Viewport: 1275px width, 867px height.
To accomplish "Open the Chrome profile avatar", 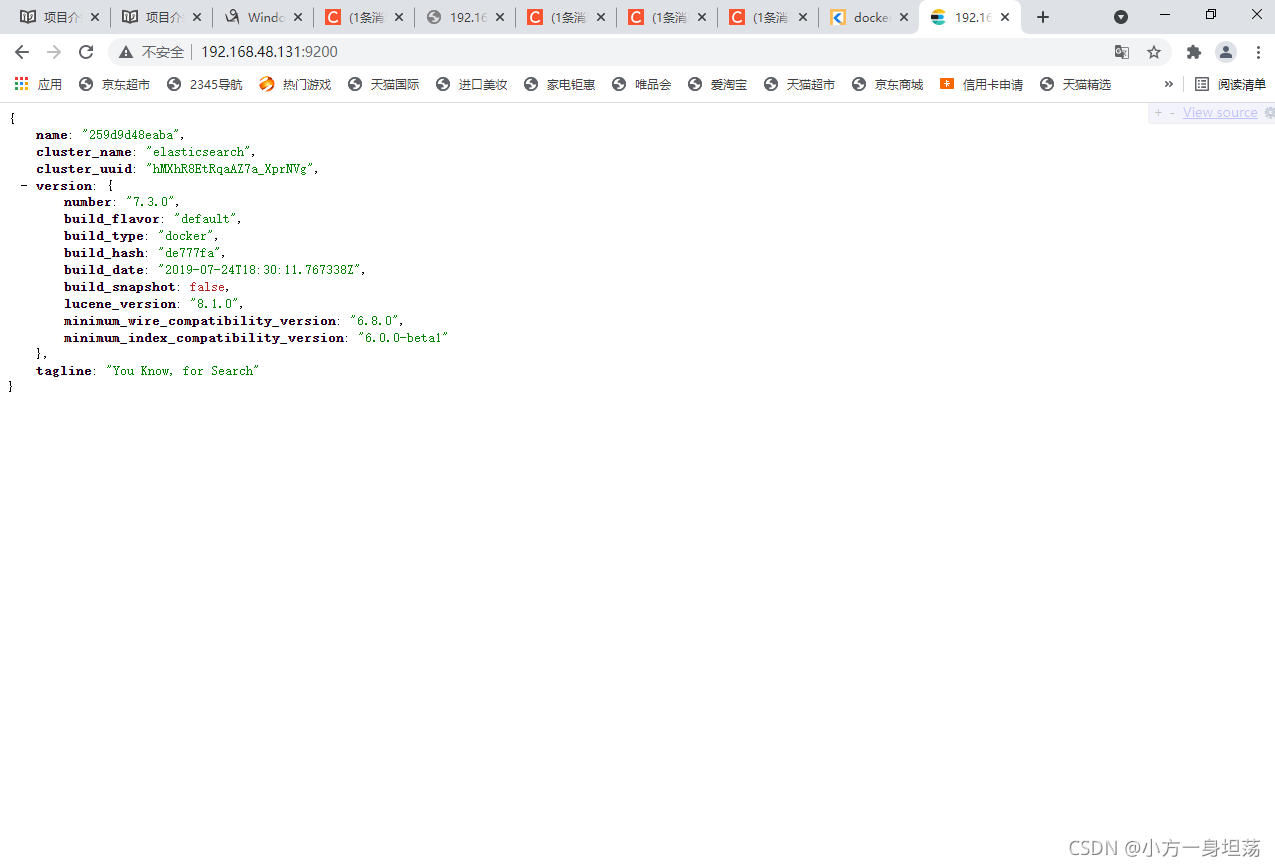I will coord(1226,52).
